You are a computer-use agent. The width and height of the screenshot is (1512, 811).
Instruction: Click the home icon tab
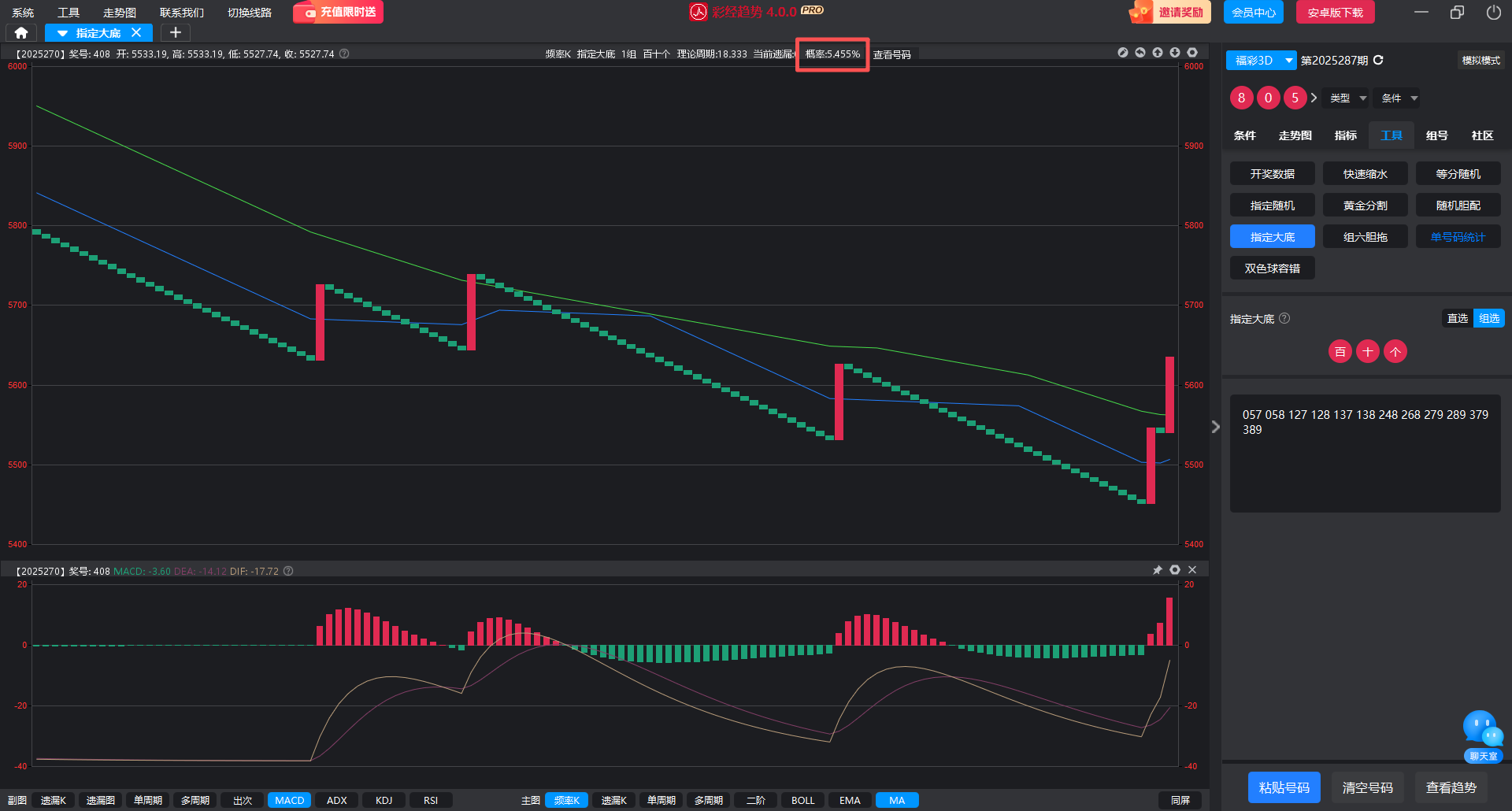(21, 33)
